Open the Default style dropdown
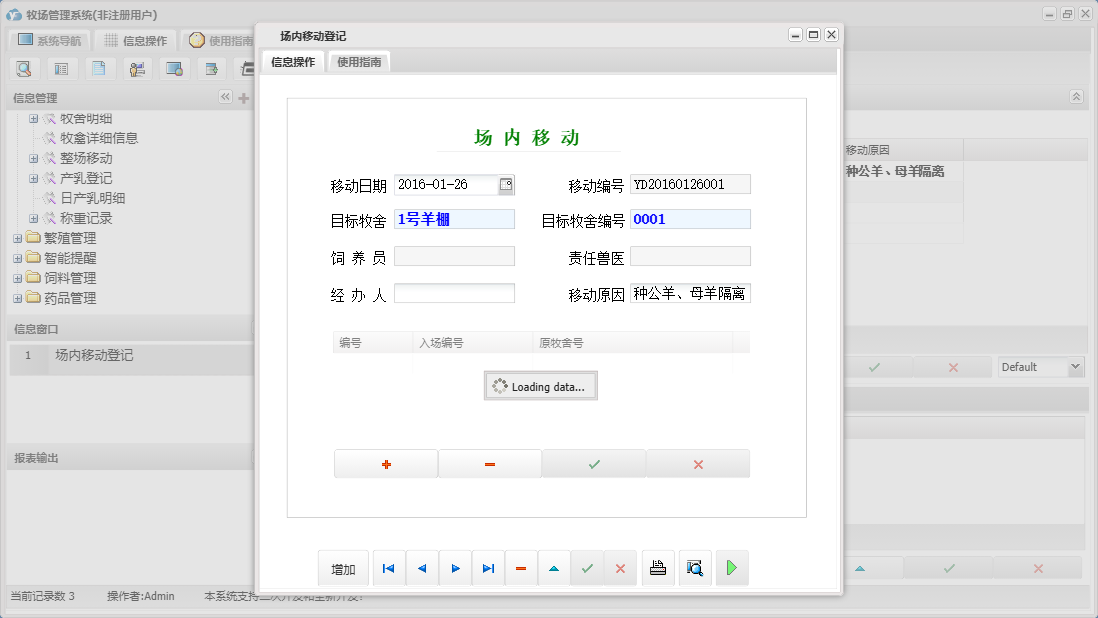This screenshot has height=618, width=1098. (1040, 366)
